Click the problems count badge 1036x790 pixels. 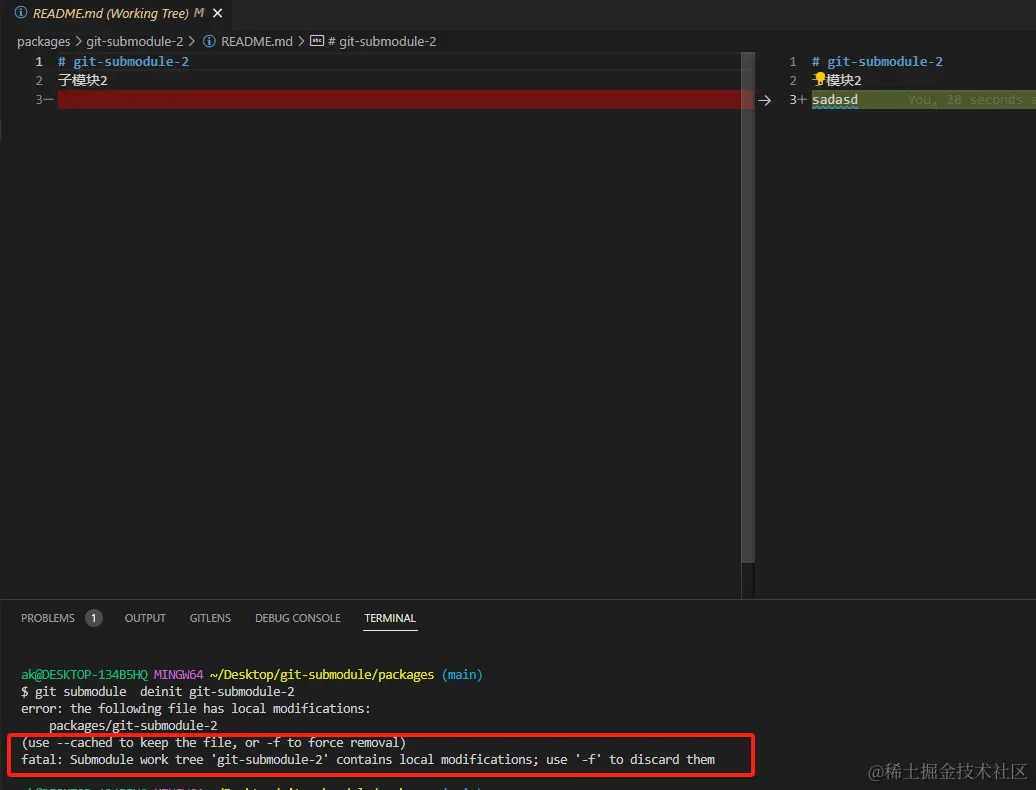click(x=94, y=618)
